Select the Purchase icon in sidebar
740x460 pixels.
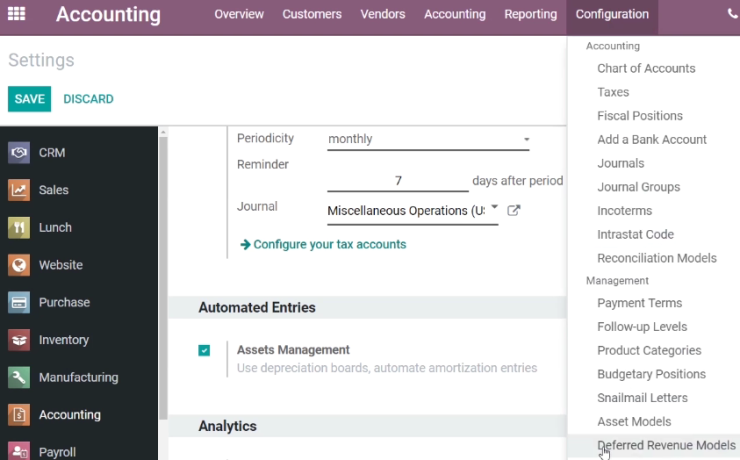[19, 302]
